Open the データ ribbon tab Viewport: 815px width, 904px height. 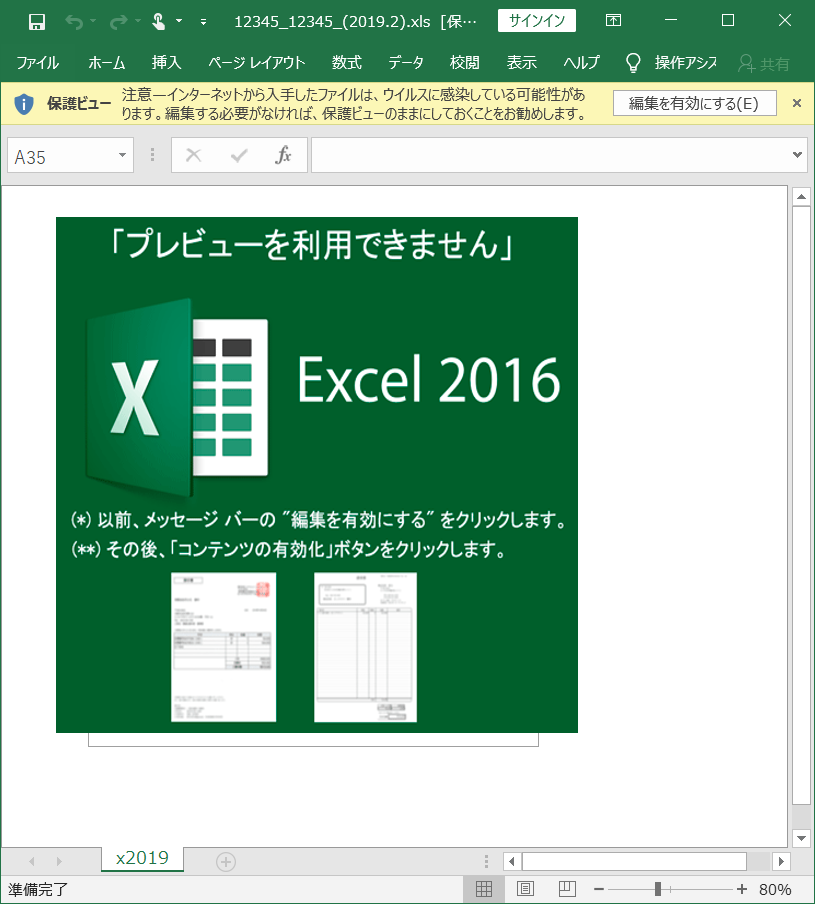406,62
